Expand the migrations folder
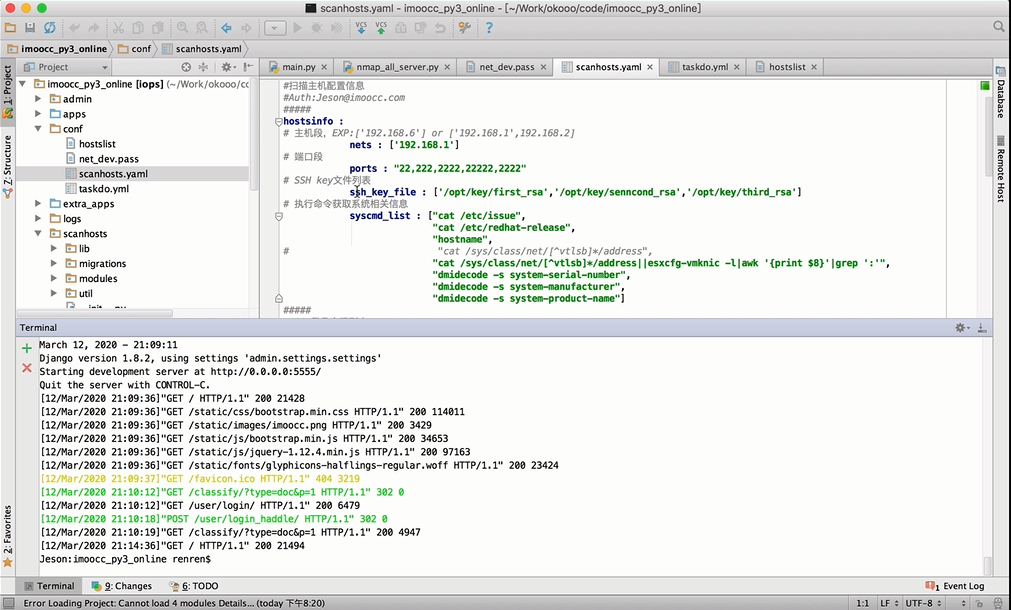Screen dimensions: 1011x610 [x=54, y=263]
